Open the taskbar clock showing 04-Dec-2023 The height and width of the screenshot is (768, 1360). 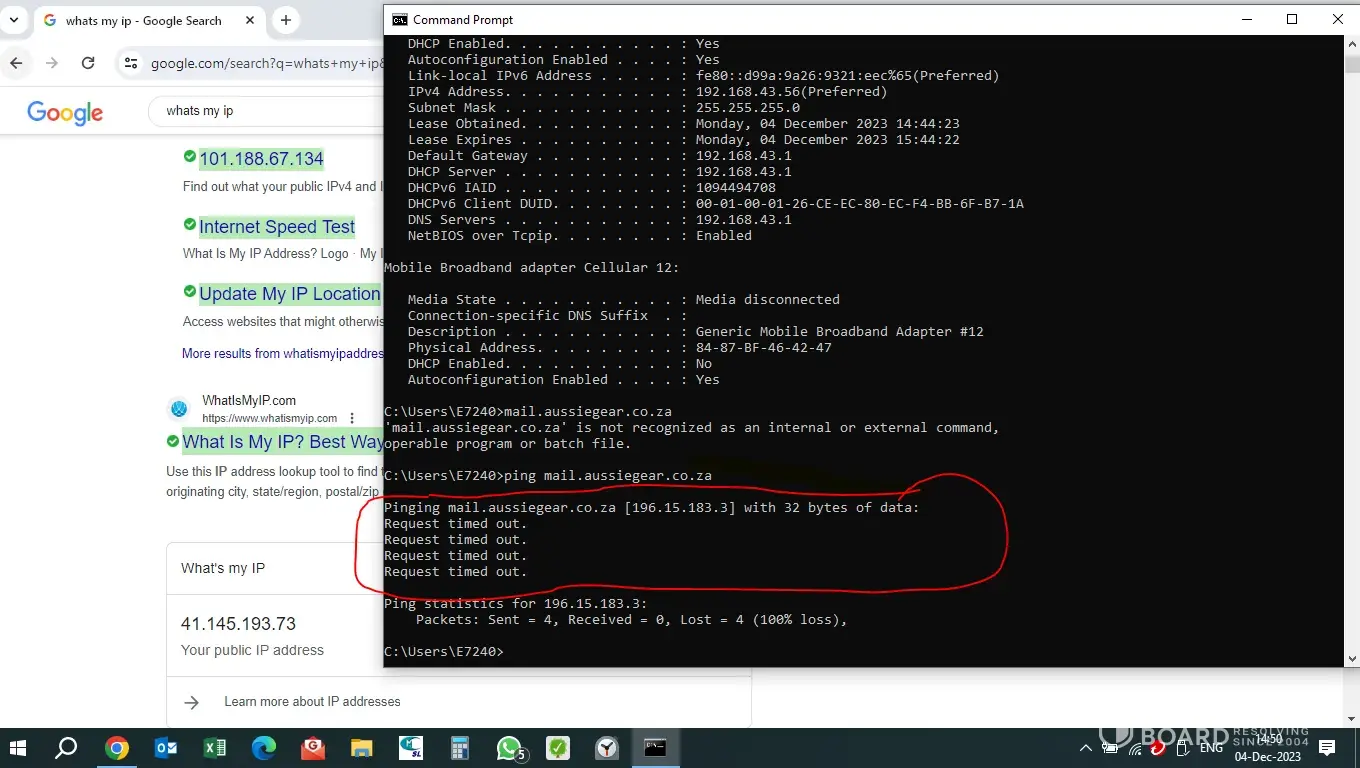(x=1268, y=748)
